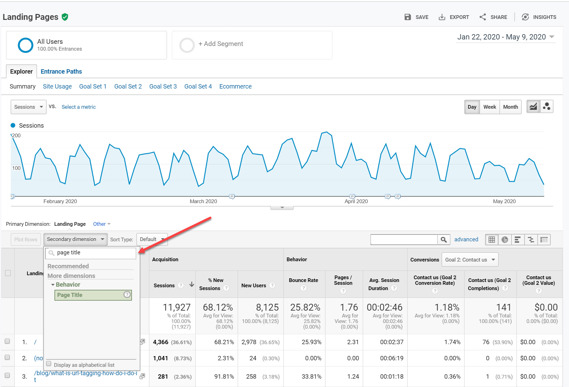The height and width of the screenshot is (387, 569).
Task: Open the Insights panel
Action: tap(539, 17)
